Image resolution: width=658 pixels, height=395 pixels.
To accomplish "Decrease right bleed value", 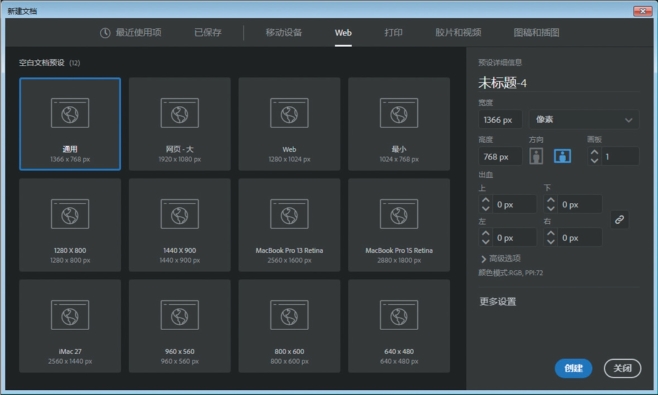I will click(x=551, y=241).
